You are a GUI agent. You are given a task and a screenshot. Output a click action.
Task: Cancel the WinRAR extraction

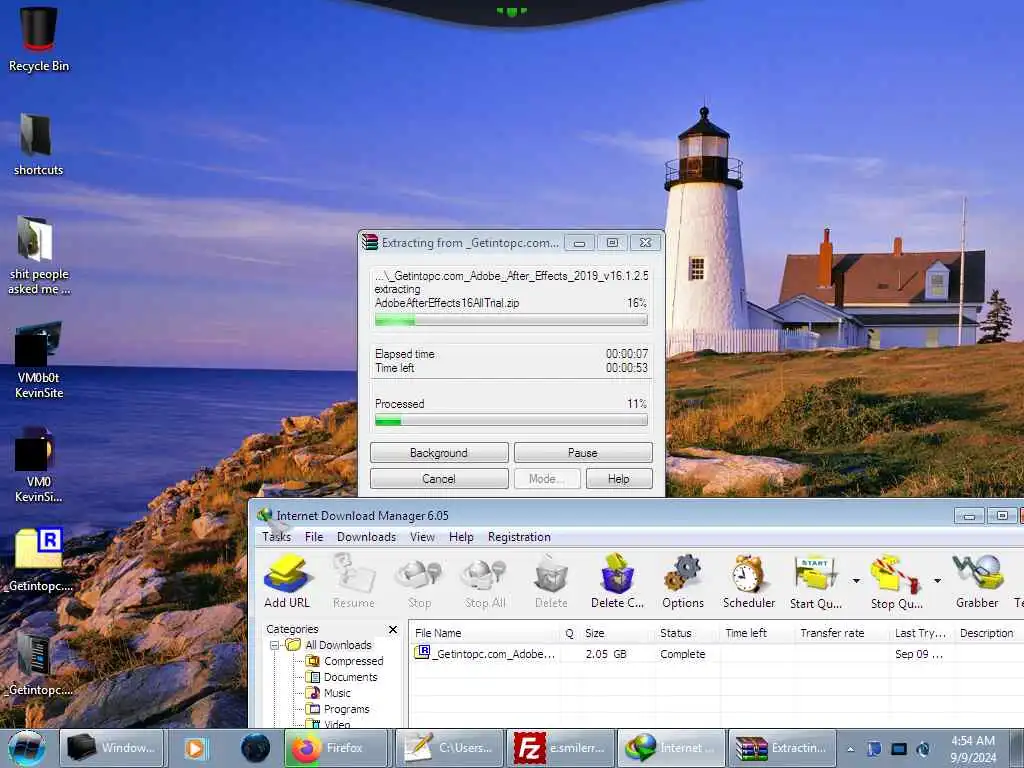click(439, 479)
